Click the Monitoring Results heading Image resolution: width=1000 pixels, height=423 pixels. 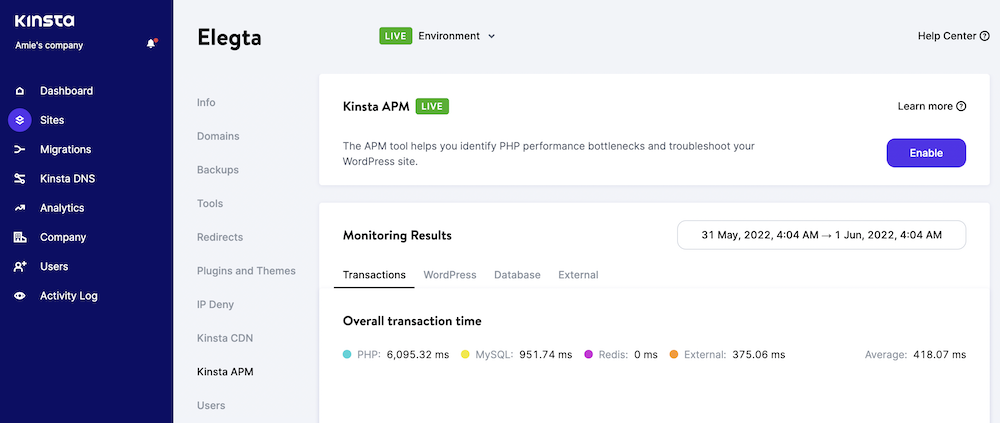[397, 235]
